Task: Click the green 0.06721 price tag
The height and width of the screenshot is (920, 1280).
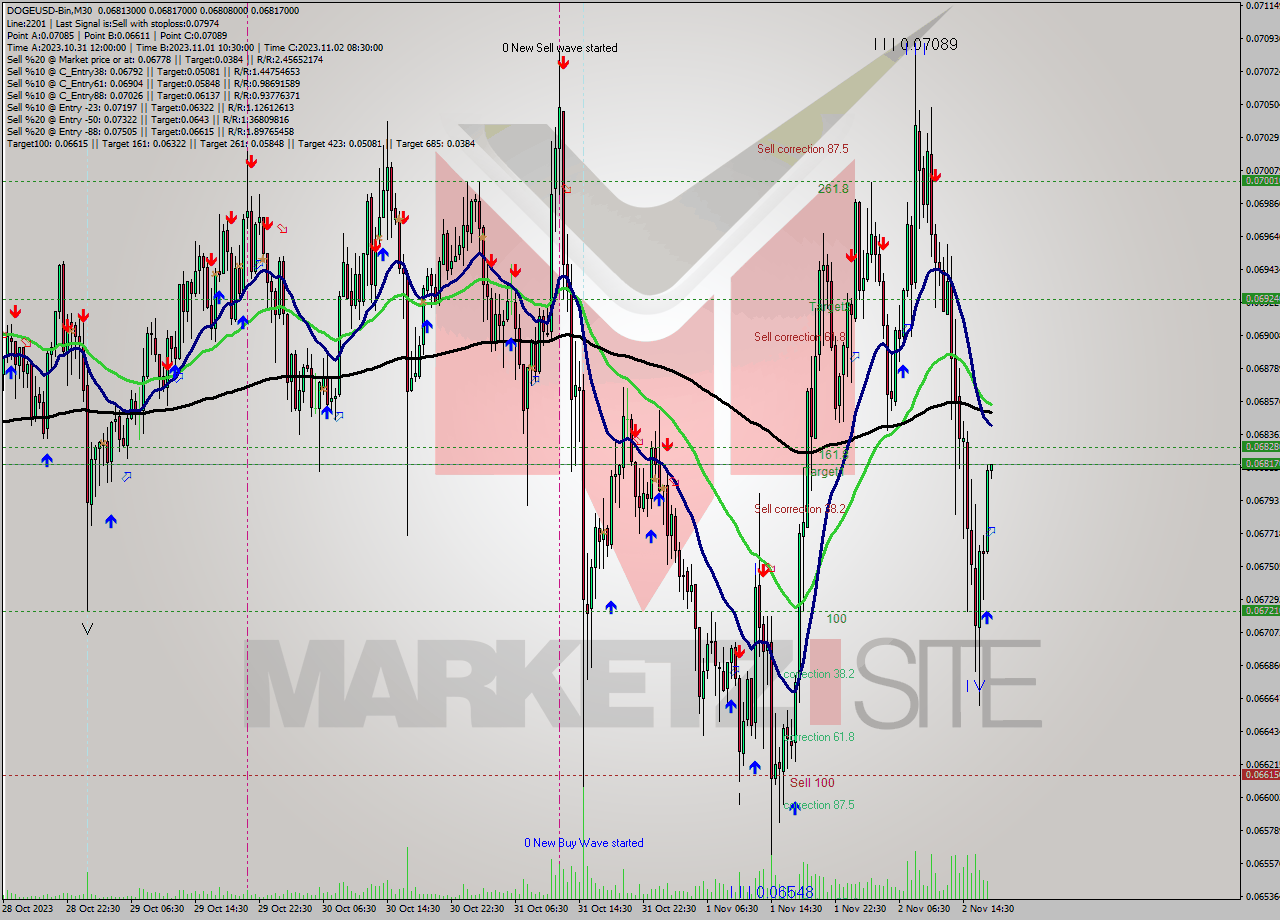Action: pyautogui.click(x=1259, y=610)
